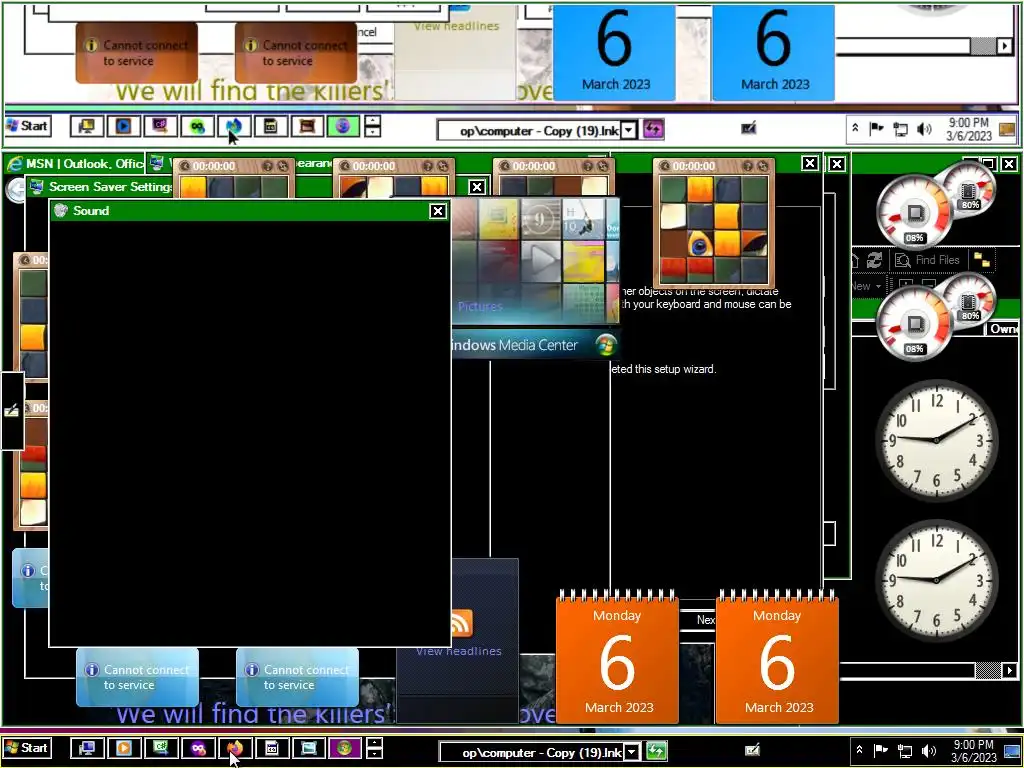Click the volume icon in the upper taskbar tray

coord(924,129)
